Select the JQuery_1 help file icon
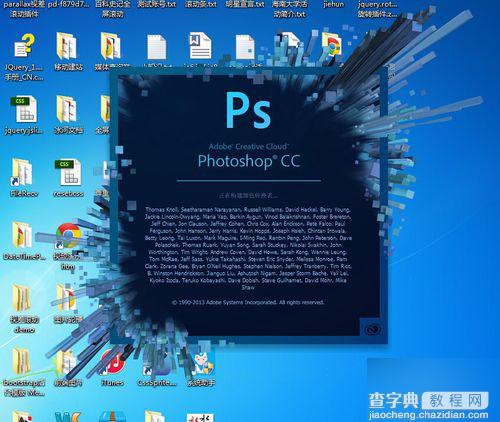Viewport: 500px width, 422px height. [x=24, y=46]
